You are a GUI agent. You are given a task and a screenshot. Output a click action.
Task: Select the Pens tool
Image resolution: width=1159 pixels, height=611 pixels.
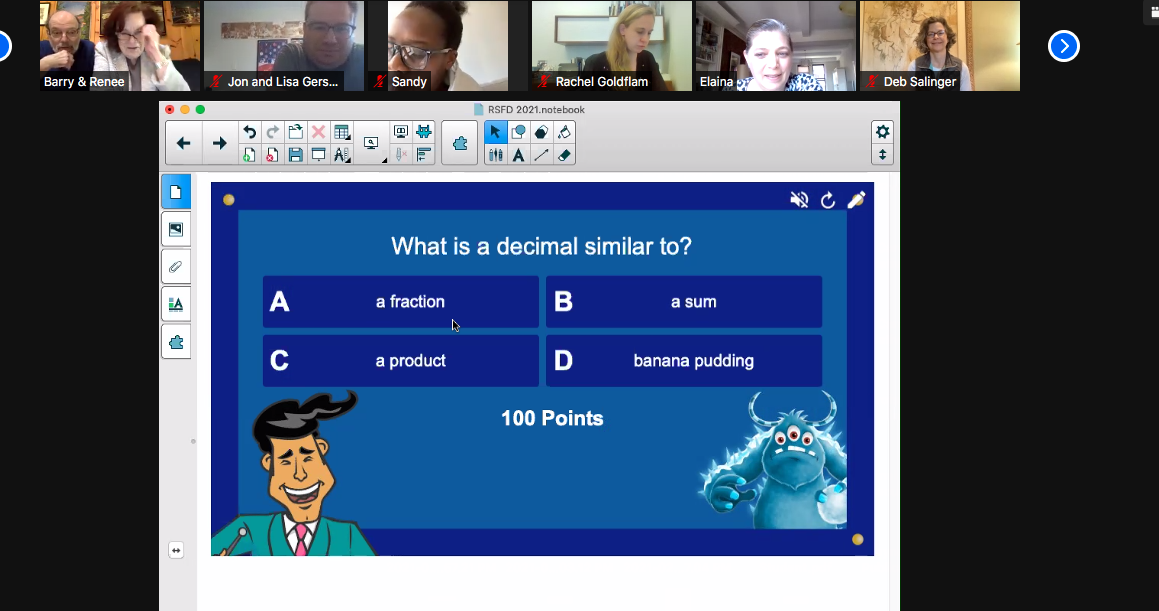pyautogui.click(x=495, y=154)
